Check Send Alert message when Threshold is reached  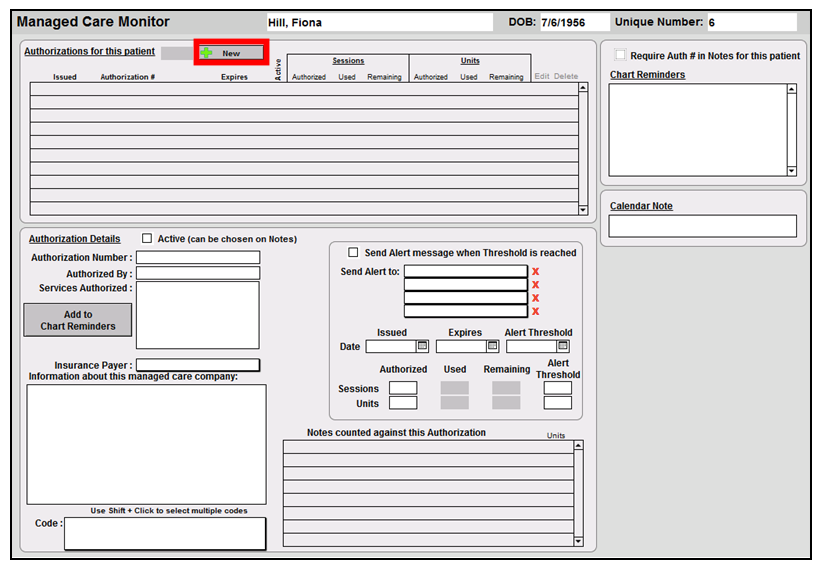353,253
